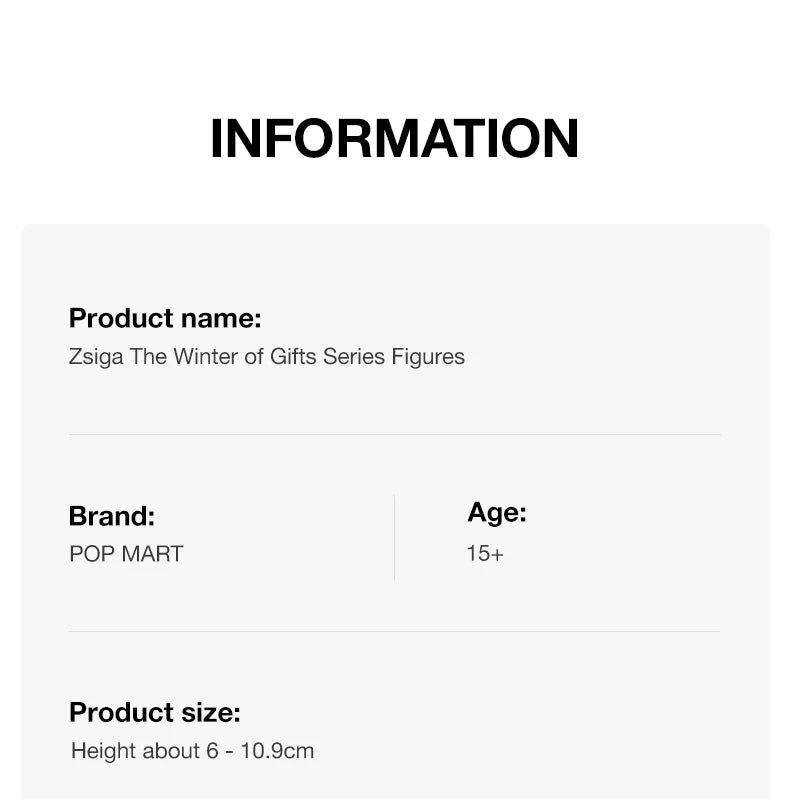790x799 pixels.
Task: Click the word "MART" in the brand value
Action: 152,554
